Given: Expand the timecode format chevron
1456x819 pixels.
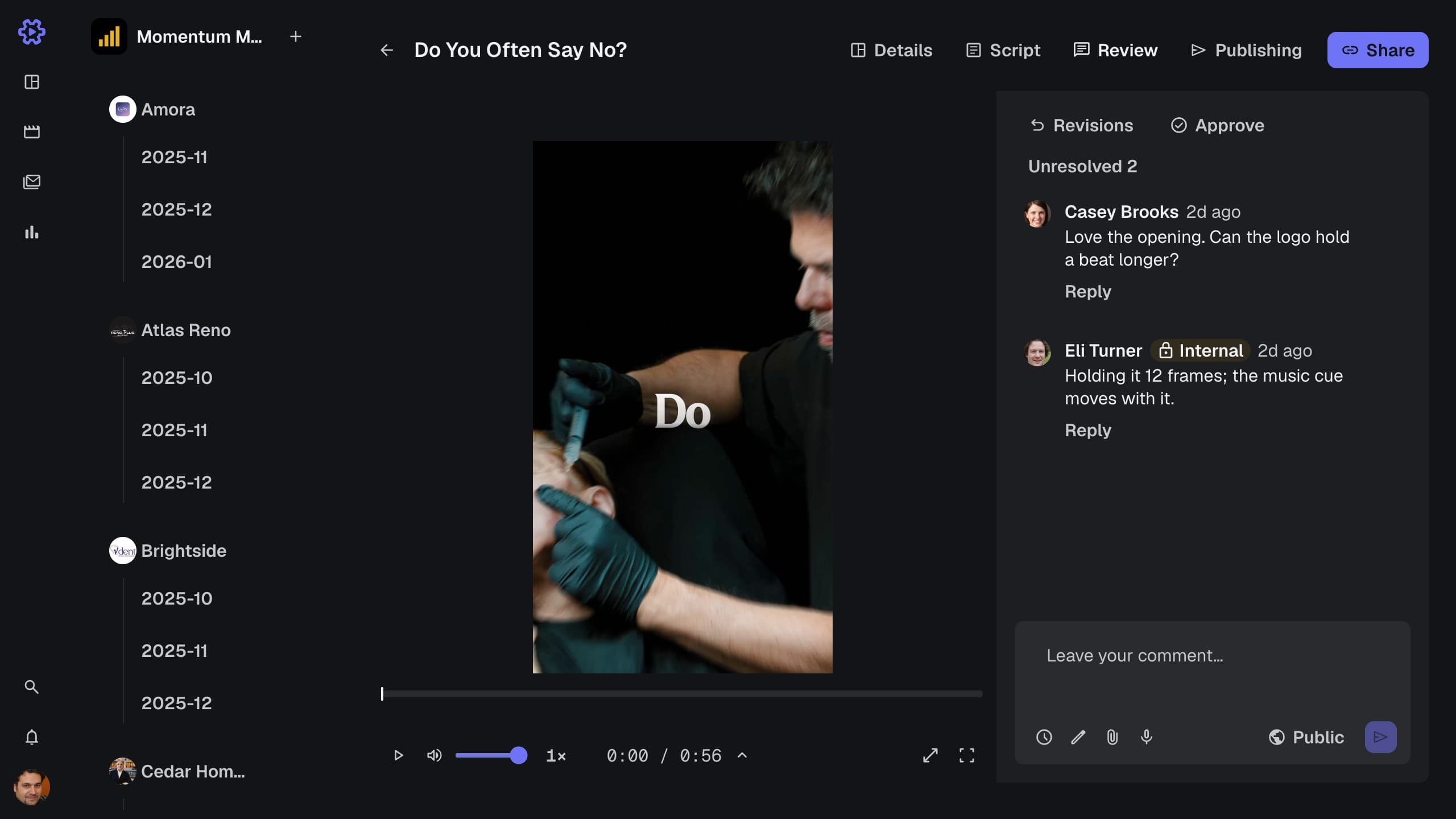Looking at the screenshot, I should [742, 755].
